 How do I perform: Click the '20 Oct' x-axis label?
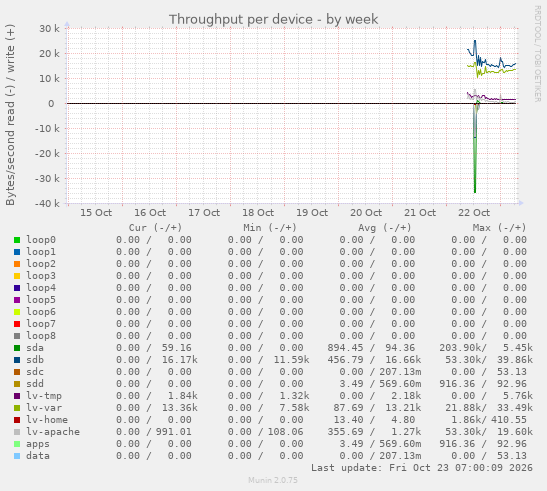tap(366, 213)
